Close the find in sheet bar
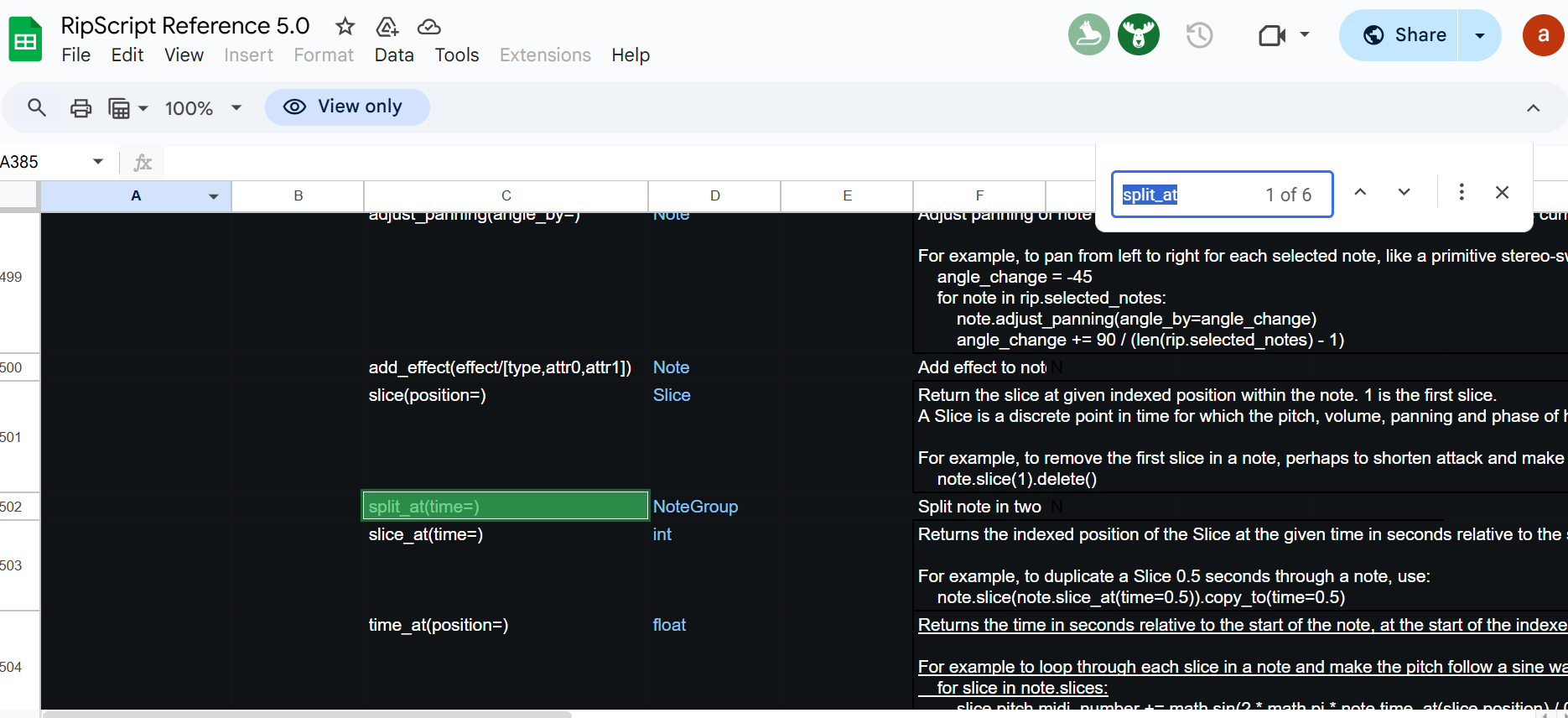Viewport: 1568px width, 718px height. pyautogui.click(x=1502, y=192)
